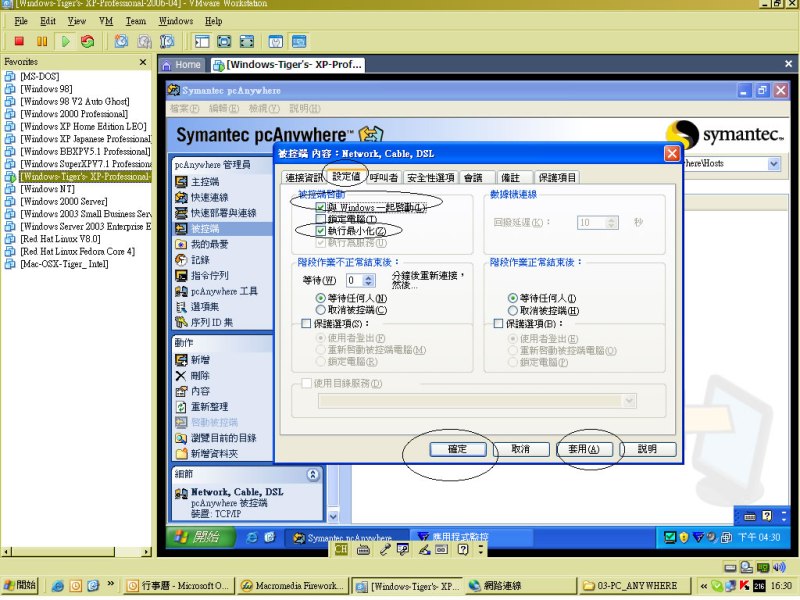Screen dimensions: 800x600
Task: Click the Favorites panel horizontal scrollbar
Action: [77, 552]
